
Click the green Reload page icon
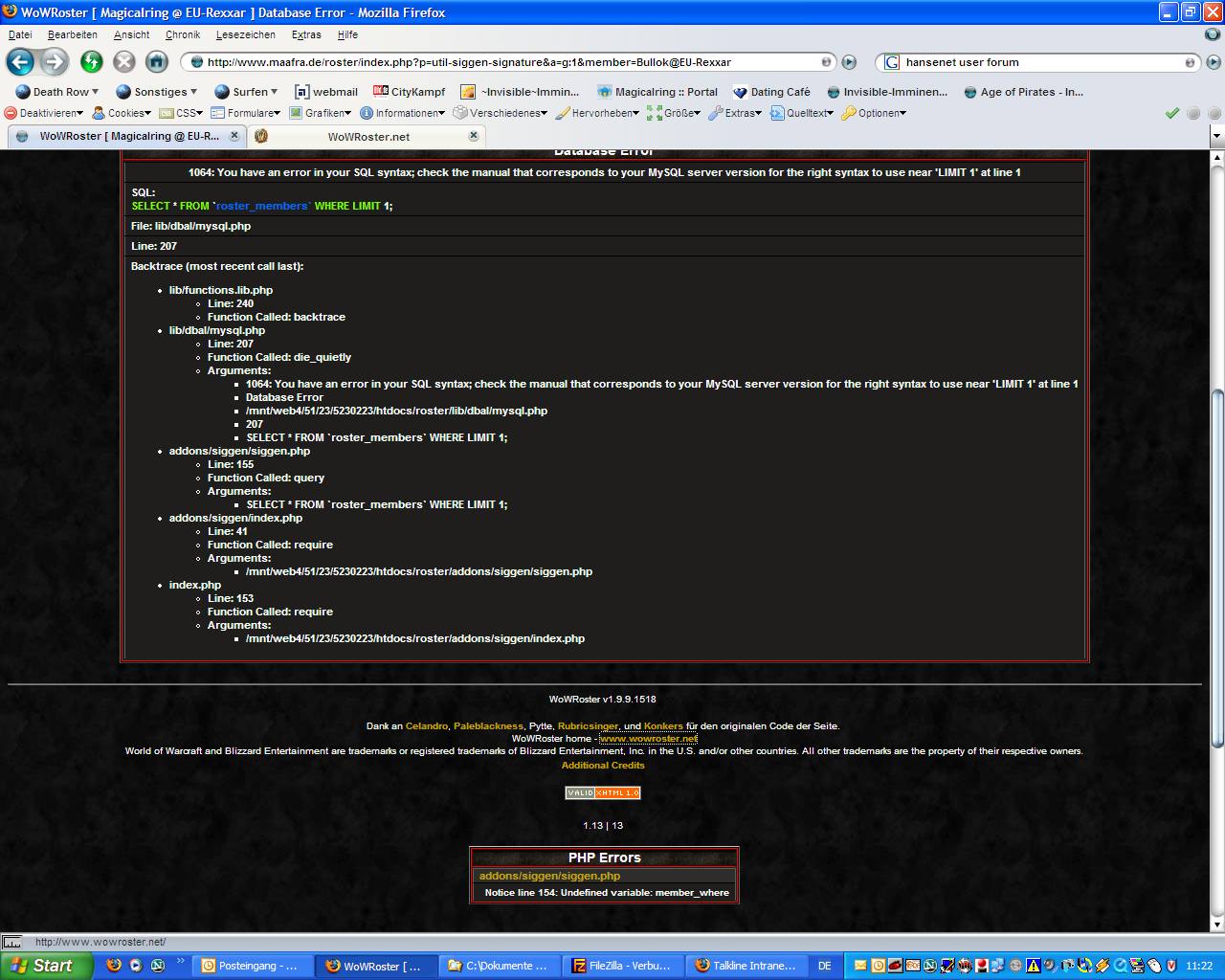(92, 62)
